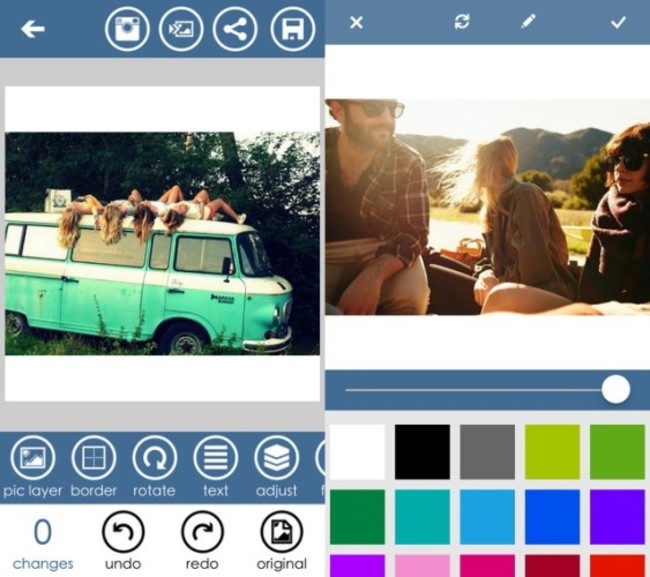Save image with the floppy disk icon

pyautogui.click(x=292, y=29)
